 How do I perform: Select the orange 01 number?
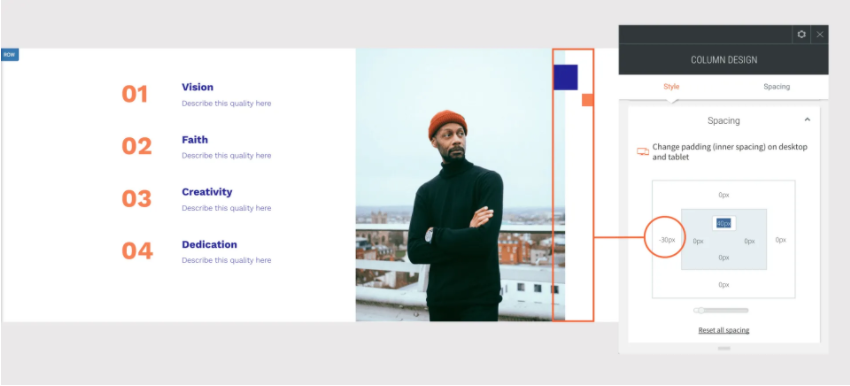tap(134, 94)
